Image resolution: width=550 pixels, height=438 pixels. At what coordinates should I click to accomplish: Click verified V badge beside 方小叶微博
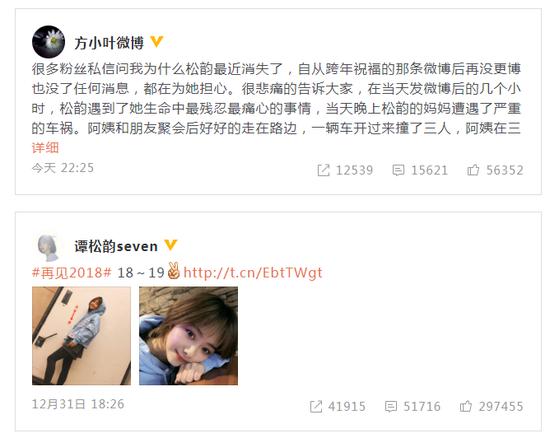click(157, 42)
